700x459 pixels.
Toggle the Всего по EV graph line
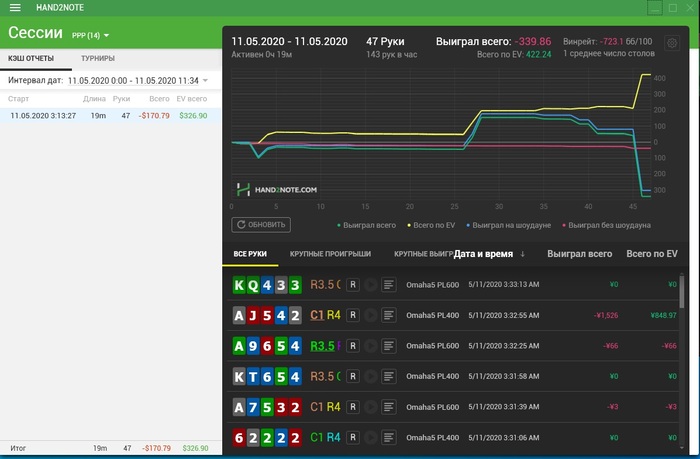(x=431, y=225)
